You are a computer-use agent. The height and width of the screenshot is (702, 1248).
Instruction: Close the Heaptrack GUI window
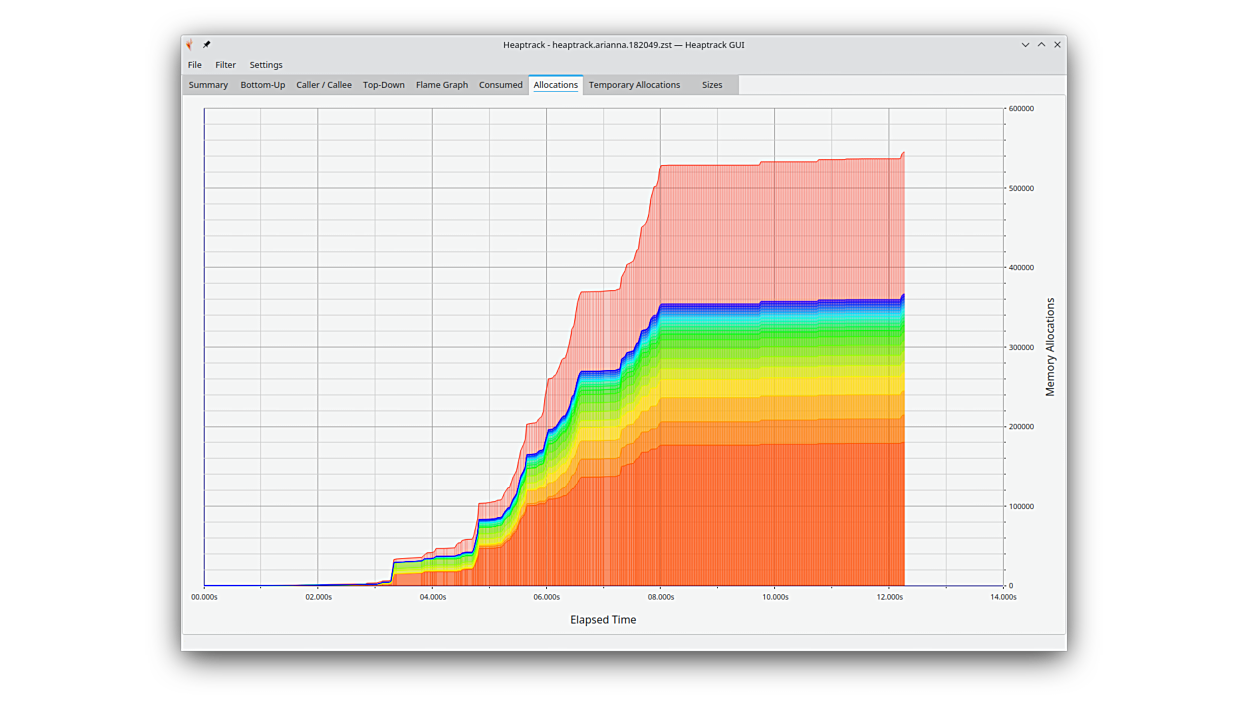(1057, 45)
